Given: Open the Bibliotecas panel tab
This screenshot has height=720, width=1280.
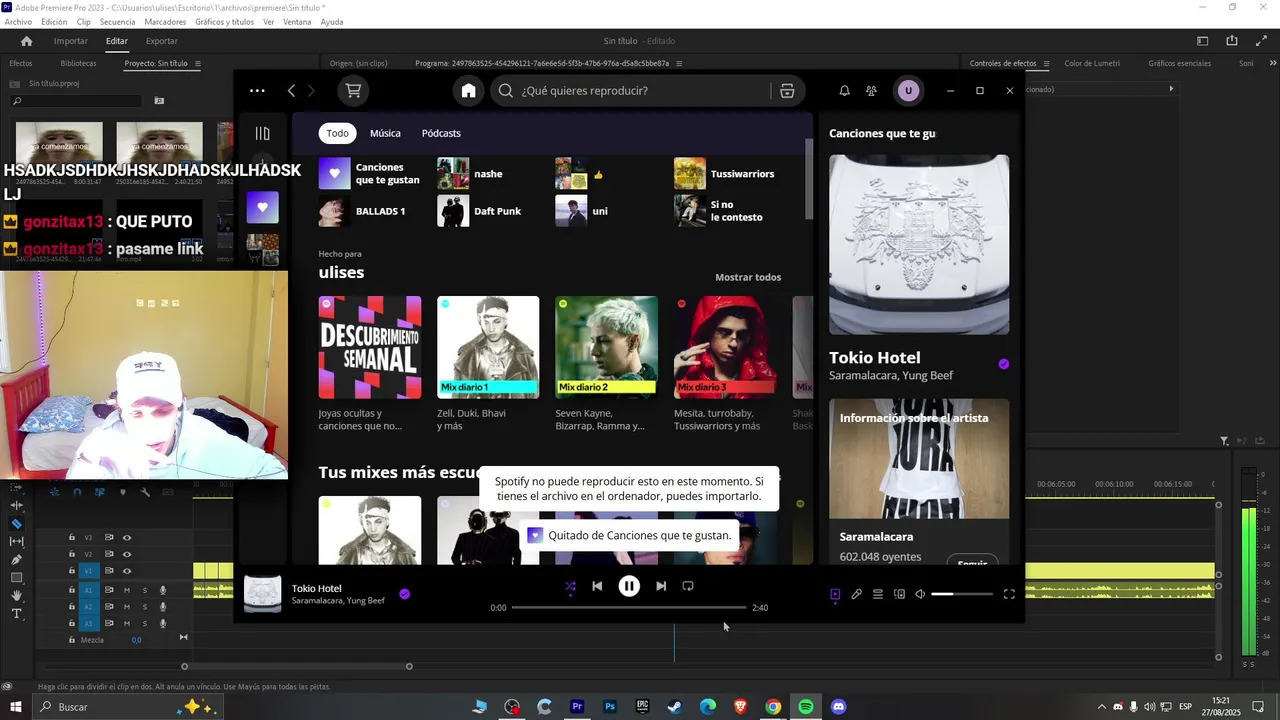Looking at the screenshot, I should (78, 63).
